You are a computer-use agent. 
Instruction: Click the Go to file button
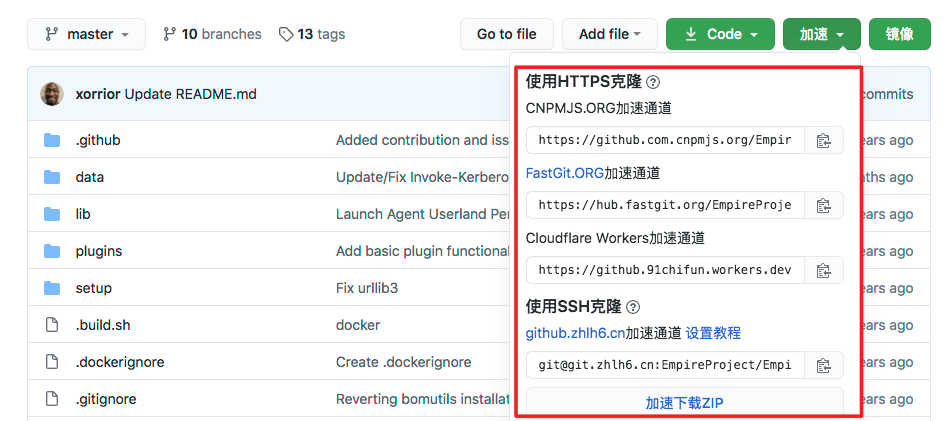point(506,34)
